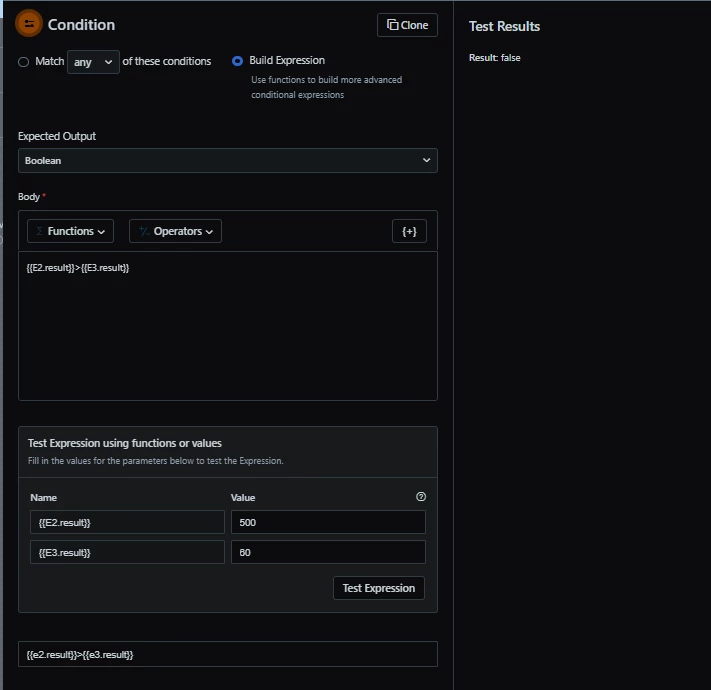Expand the Expected Output Boolean dropdown
Image resolution: width=711 pixels, height=690 pixels.
point(228,160)
